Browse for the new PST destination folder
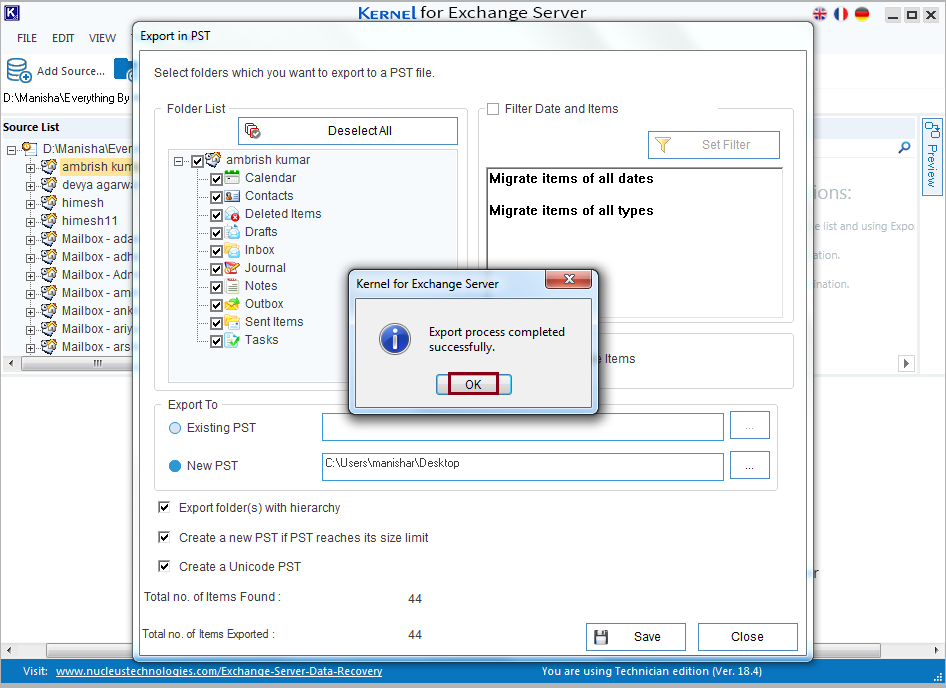Viewport: 946px width, 688px height. coord(749,465)
